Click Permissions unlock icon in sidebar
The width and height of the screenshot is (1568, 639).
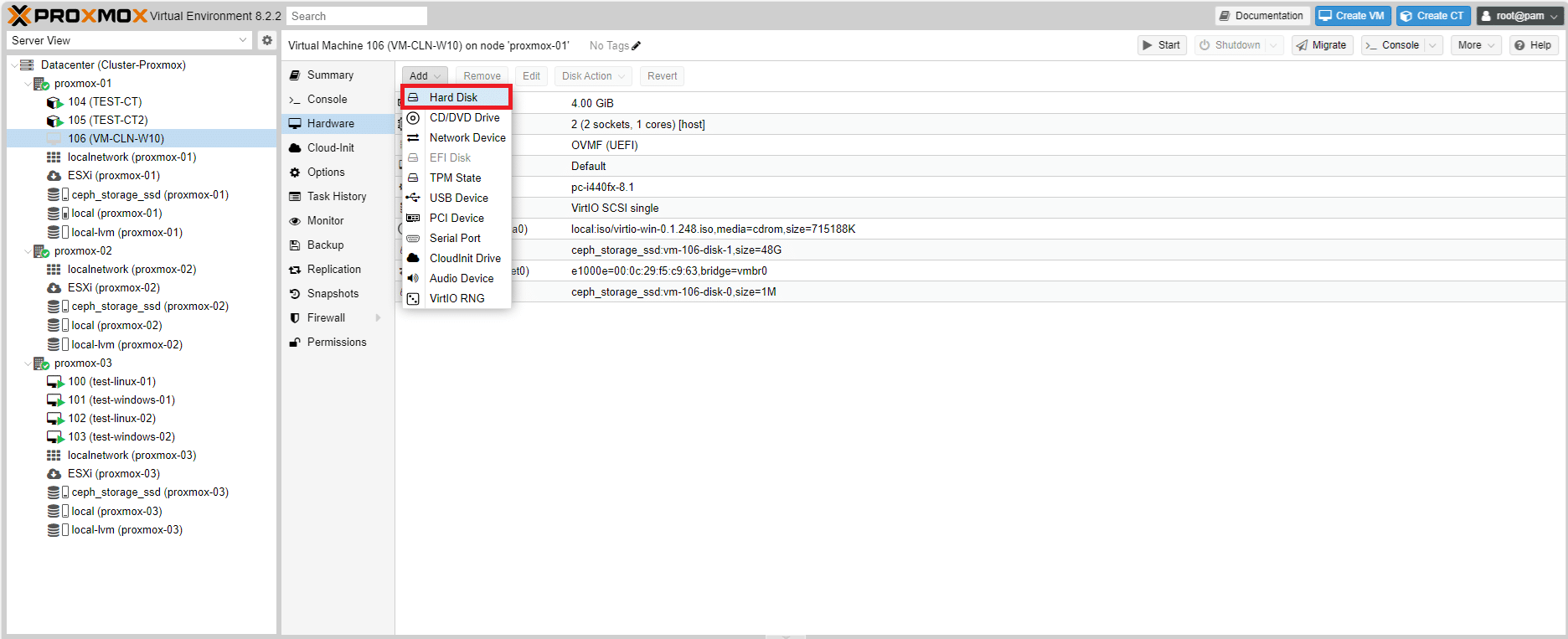[295, 343]
